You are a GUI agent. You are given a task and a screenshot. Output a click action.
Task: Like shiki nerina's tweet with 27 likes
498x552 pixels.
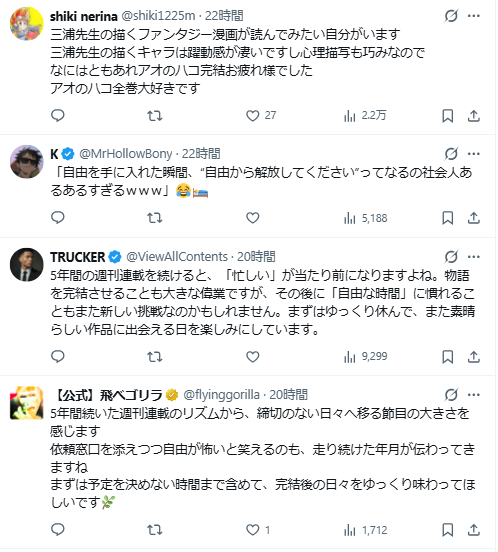[x=261, y=115]
